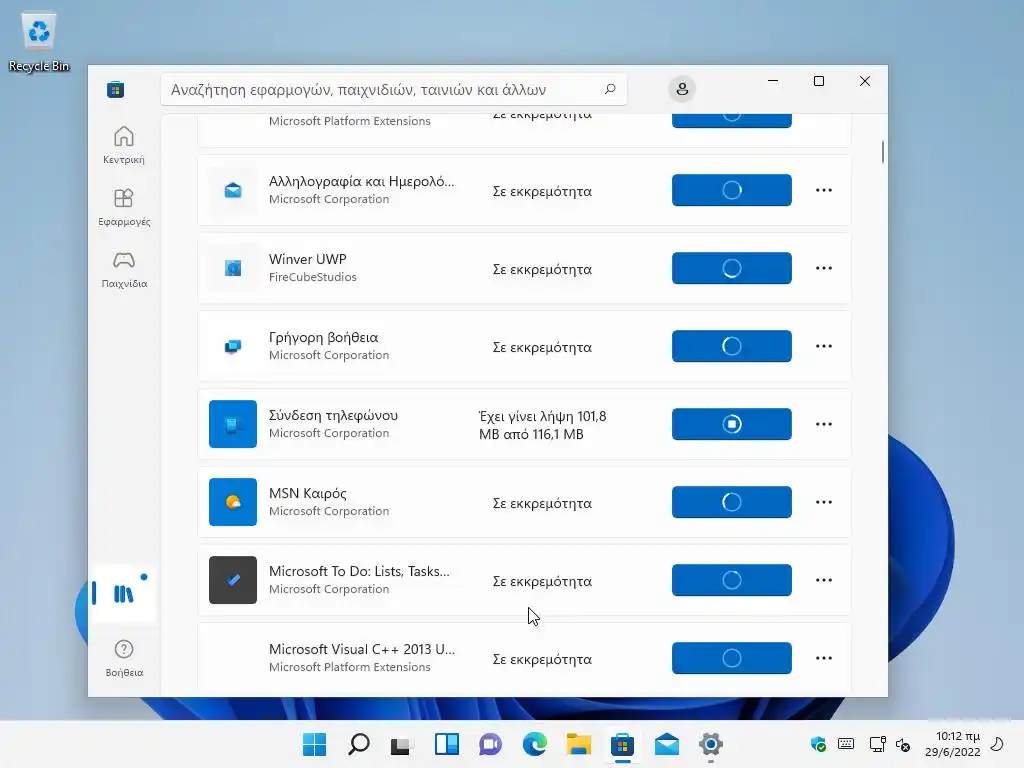1024x768 pixels.
Task: Click the download progress text 101,8 MB
Action: click(543, 425)
